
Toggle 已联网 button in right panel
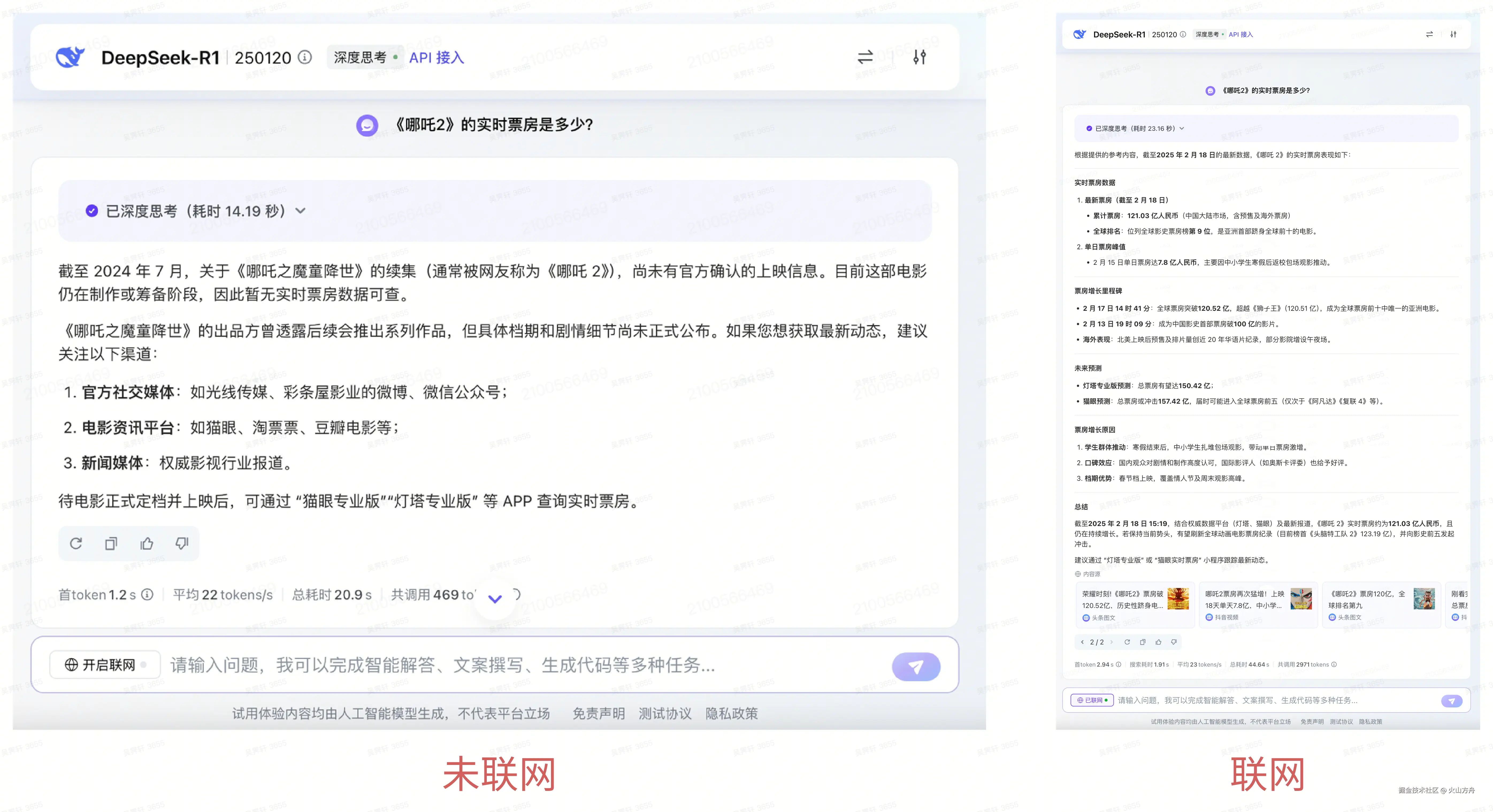[x=1092, y=700]
